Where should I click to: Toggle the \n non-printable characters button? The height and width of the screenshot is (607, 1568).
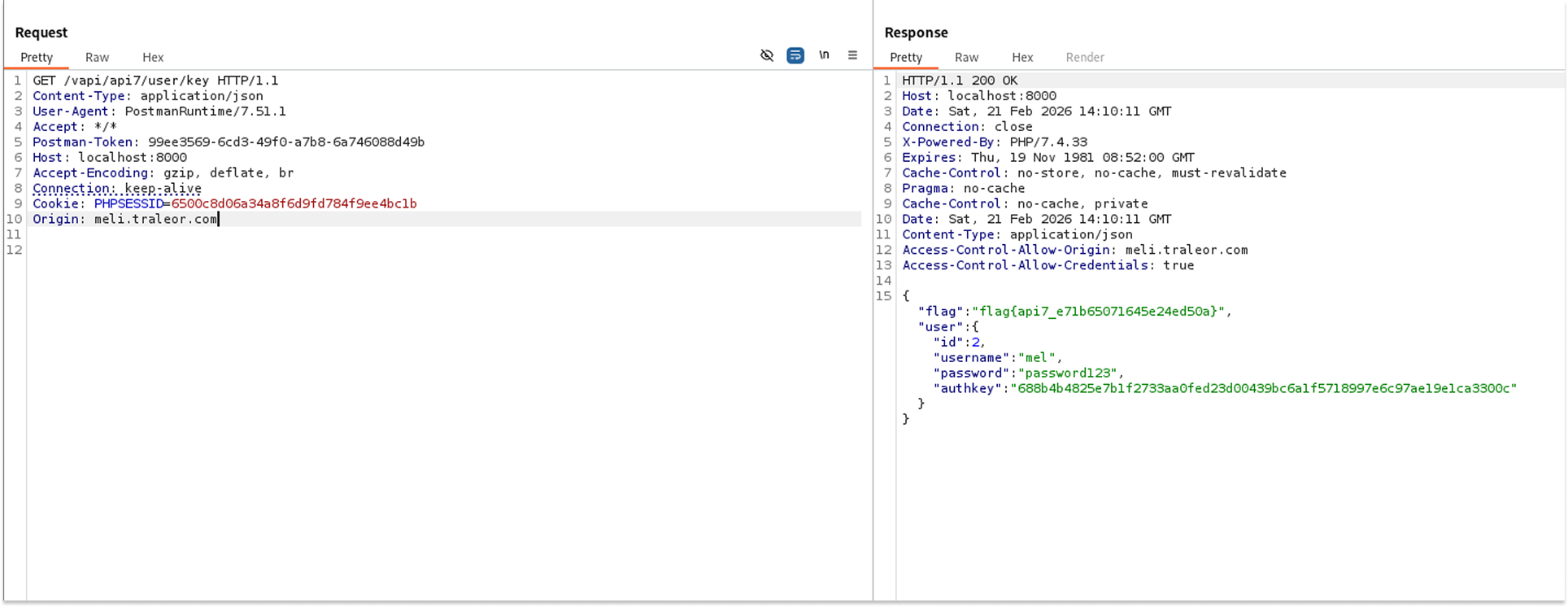point(824,55)
